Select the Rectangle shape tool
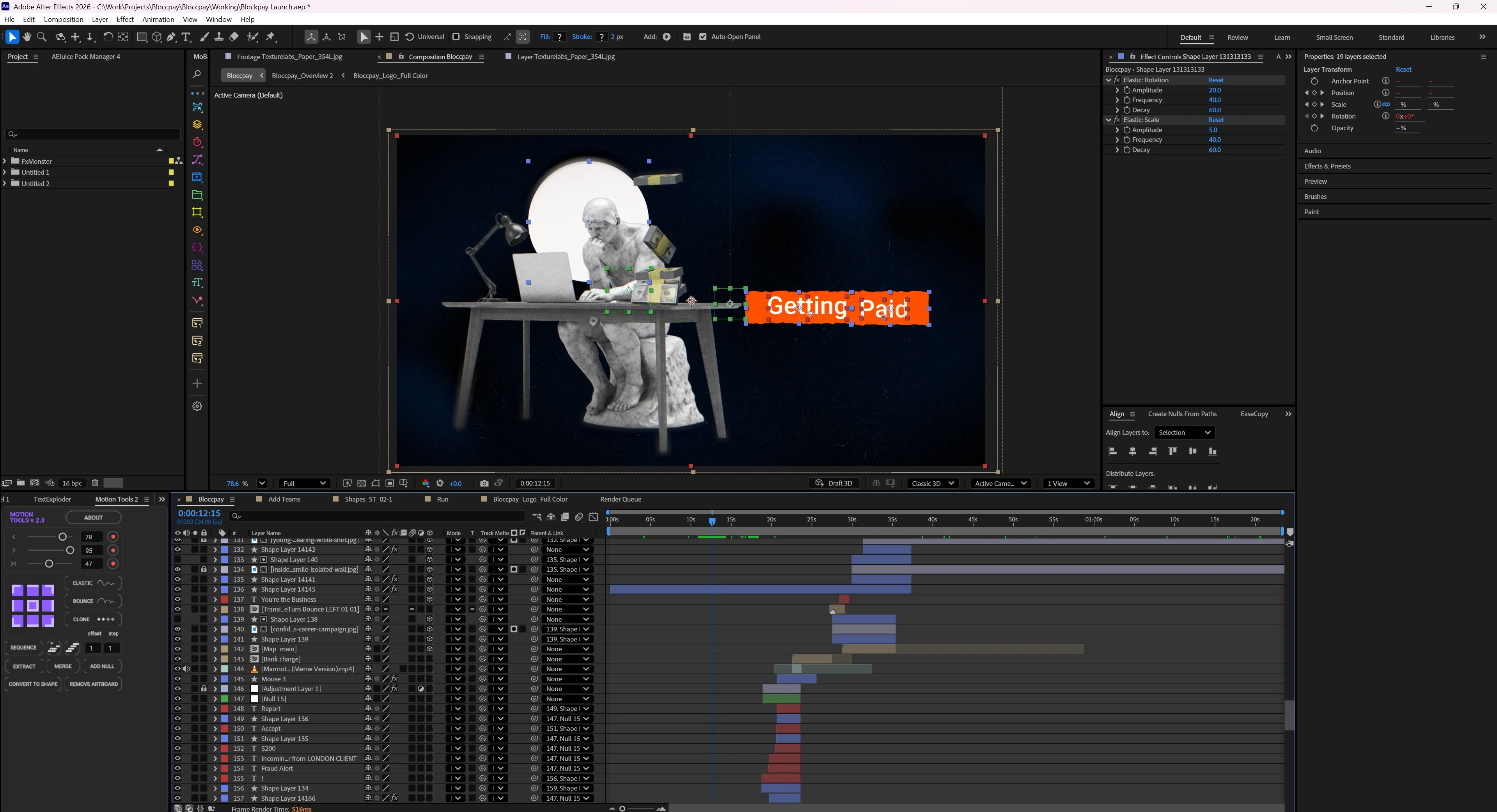Image resolution: width=1497 pixels, height=812 pixels. pos(141,37)
